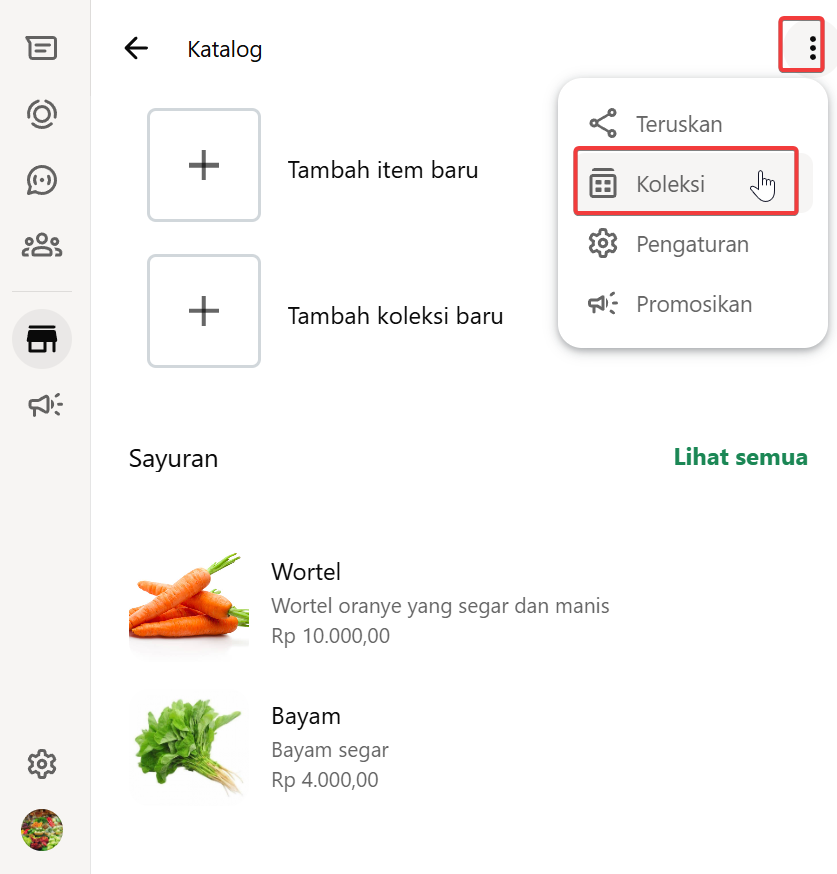Click the Tambah koleksi baru plus box

tap(204, 311)
